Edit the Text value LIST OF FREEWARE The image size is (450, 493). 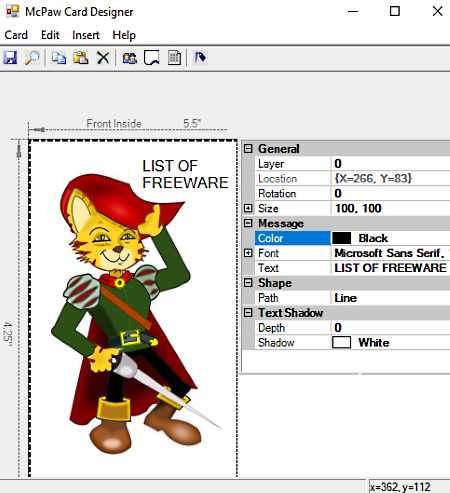coord(391,268)
